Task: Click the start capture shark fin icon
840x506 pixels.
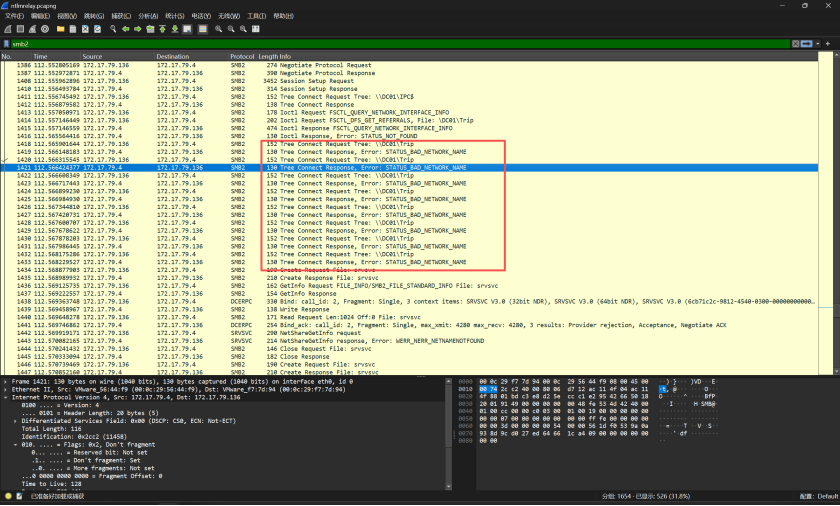Action: pos(6,29)
